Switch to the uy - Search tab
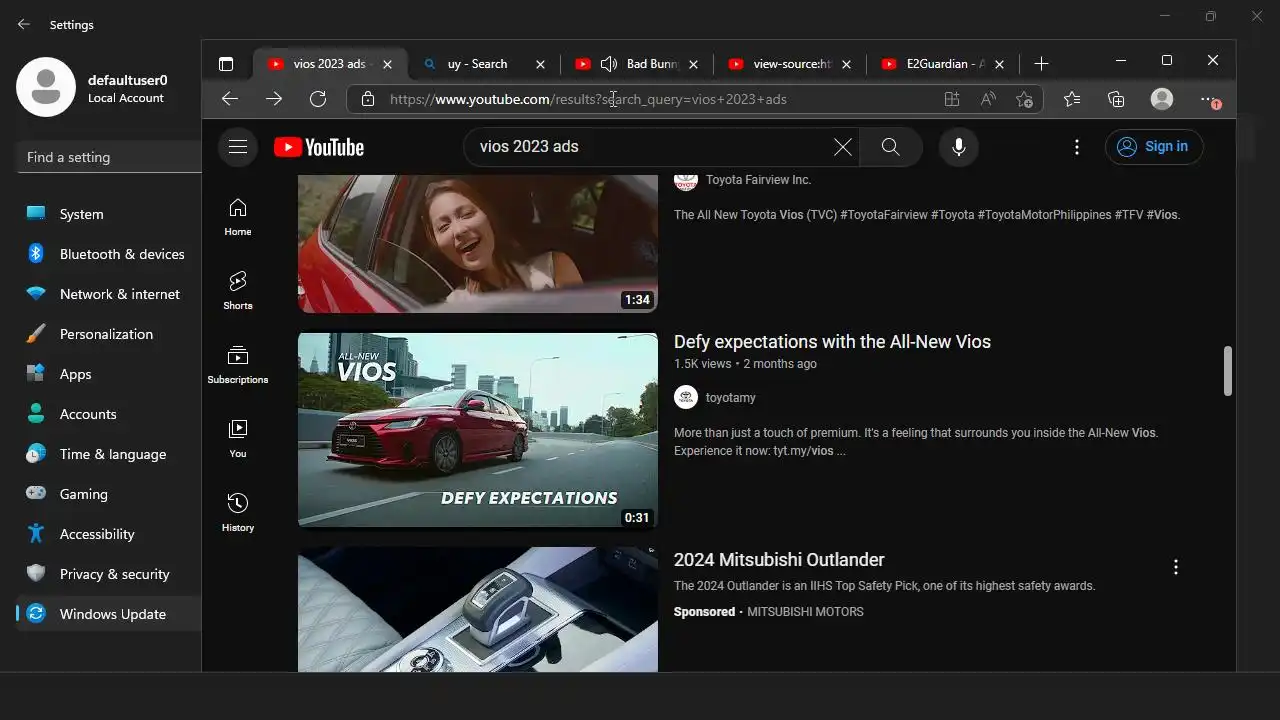This screenshot has width=1280, height=720. [483, 64]
